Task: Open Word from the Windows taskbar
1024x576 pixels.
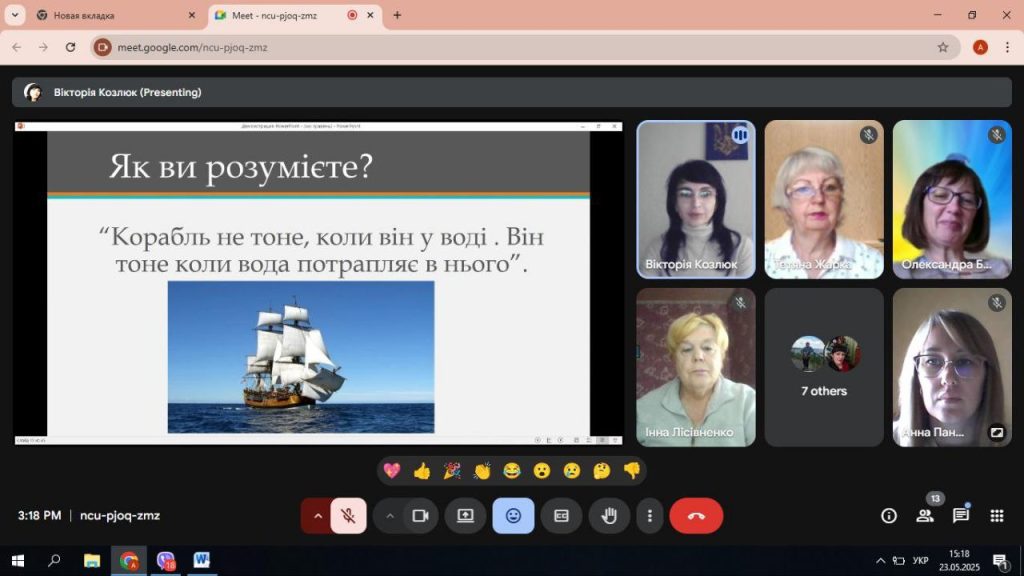Action: (201, 560)
